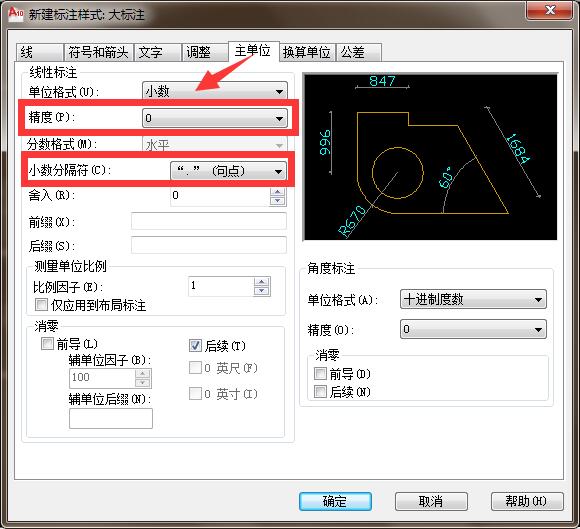Open the 换算单位 tab
Image resolution: width=580 pixels, height=529 pixels.
pyautogui.click(x=307, y=52)
